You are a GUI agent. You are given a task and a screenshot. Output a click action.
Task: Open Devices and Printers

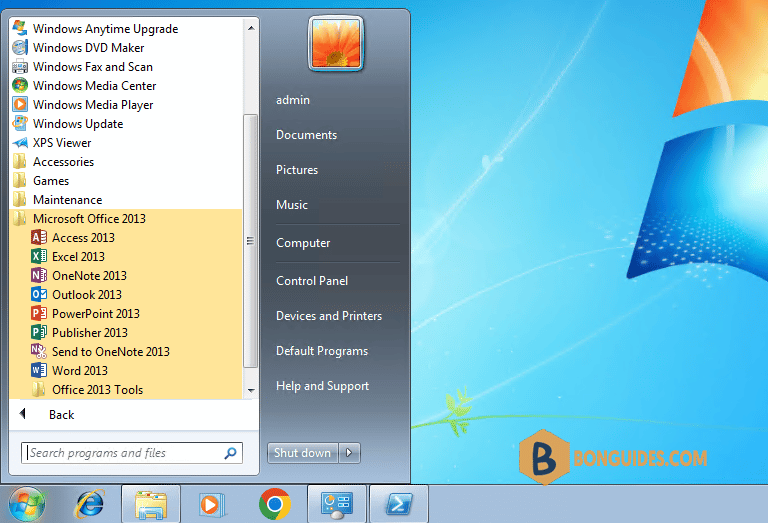[x=329, y=316]
